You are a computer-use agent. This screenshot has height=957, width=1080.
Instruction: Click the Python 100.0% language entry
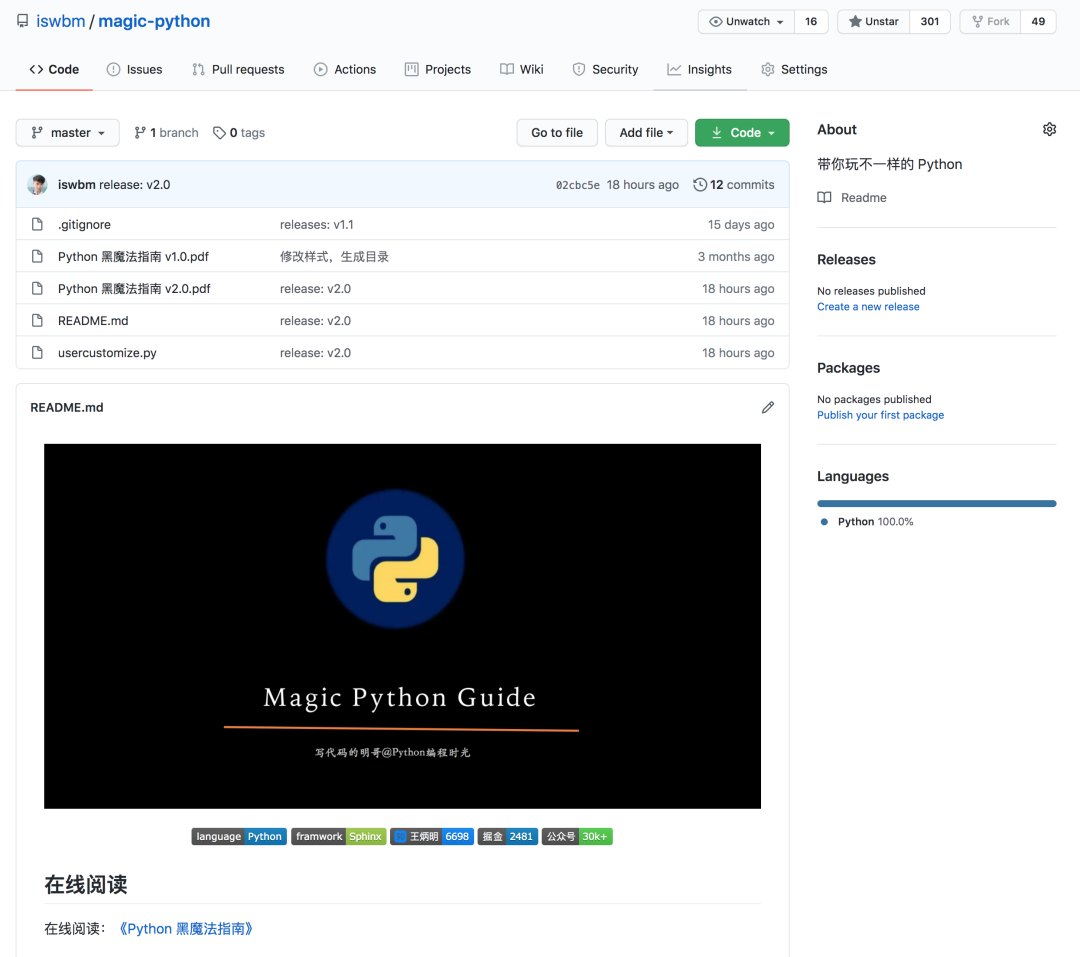click(x=867, y=522)
